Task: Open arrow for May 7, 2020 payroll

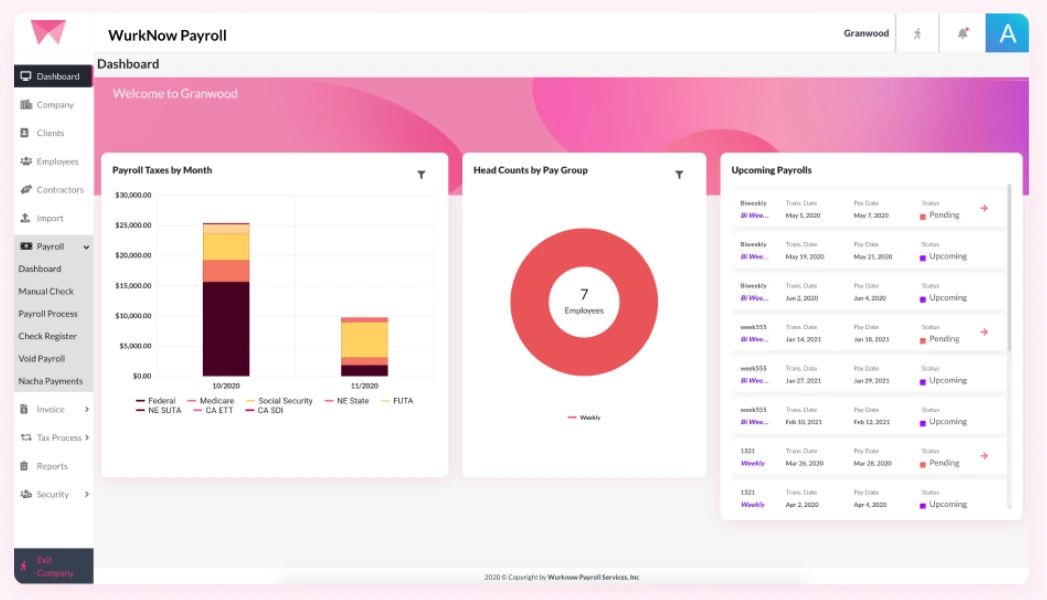Action: (x=984, y=208)
